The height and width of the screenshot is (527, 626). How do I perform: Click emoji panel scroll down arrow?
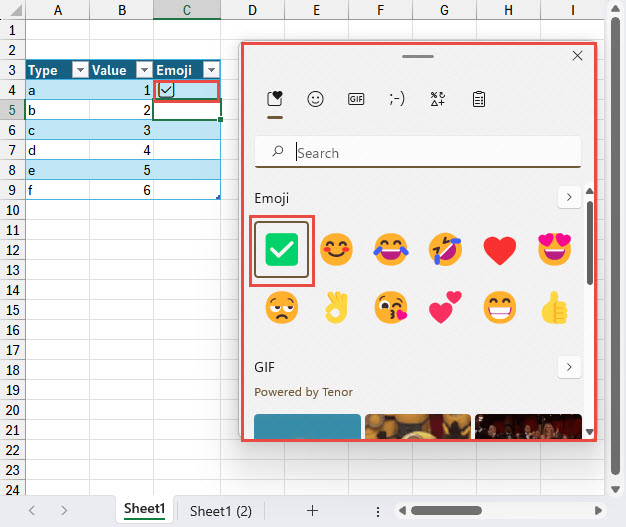(x=590, y=432)
